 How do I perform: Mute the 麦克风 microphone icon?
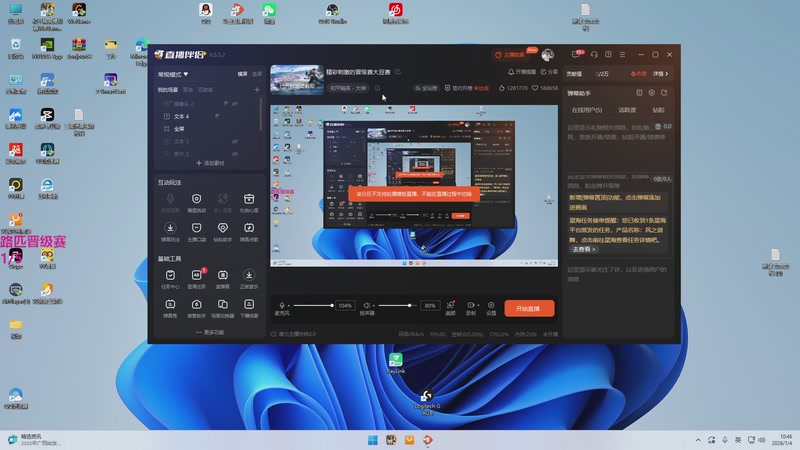point(282,305)
